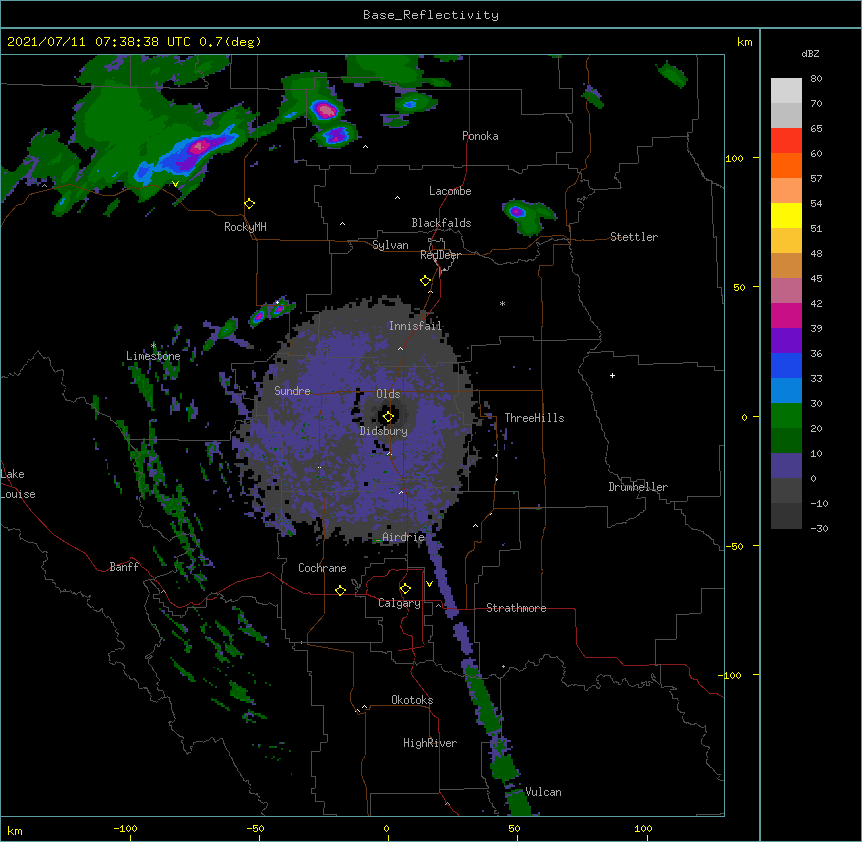This screenshot has height=842, width=862.
Task: Click the yellow radar site marker near Olds
Action: [x=388, y=417]
